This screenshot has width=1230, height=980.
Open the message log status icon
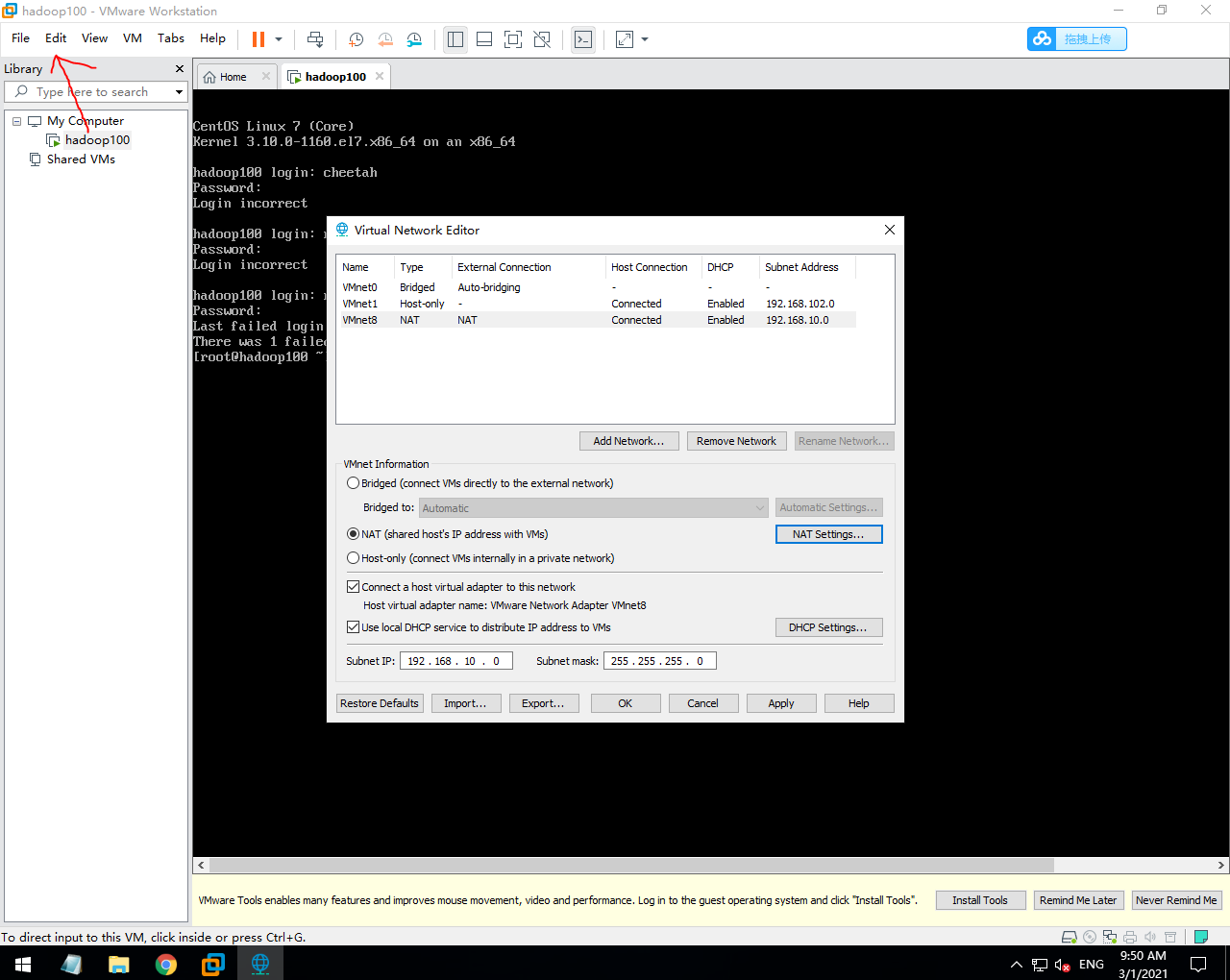pyautogui.click(x=1200, y=937)
